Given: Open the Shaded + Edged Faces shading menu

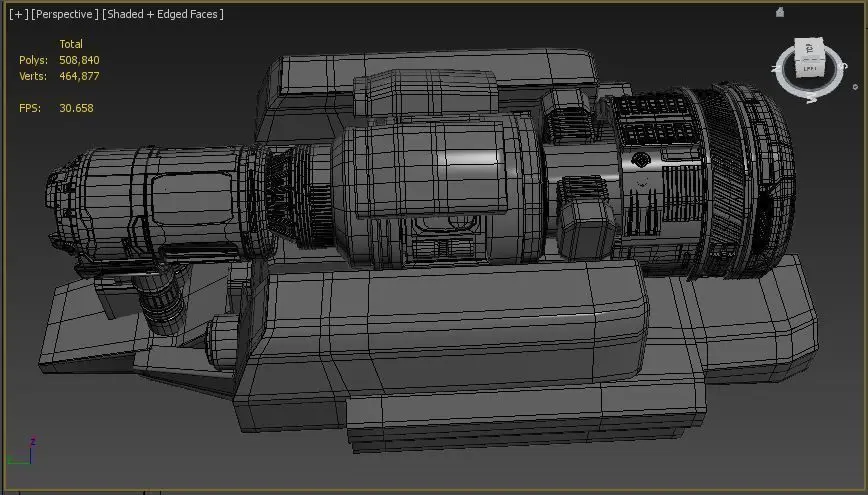Looking at the screenshot, I should coord(163,14).
